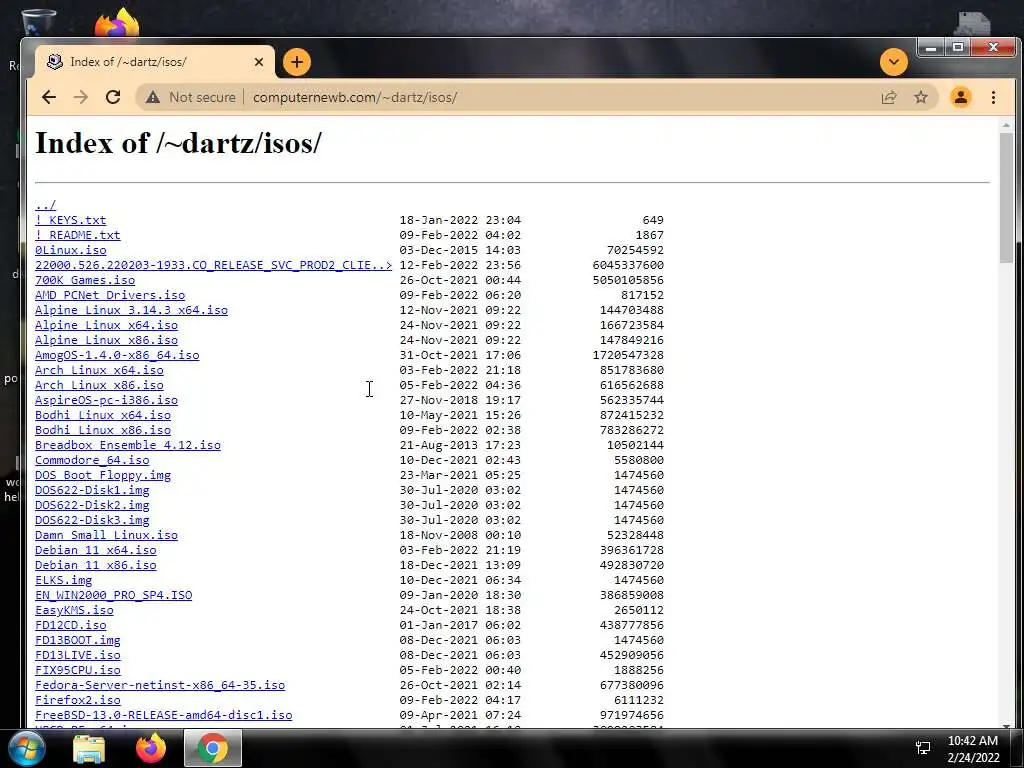Launch Firefox from the taskbar

tap(151, 748)
